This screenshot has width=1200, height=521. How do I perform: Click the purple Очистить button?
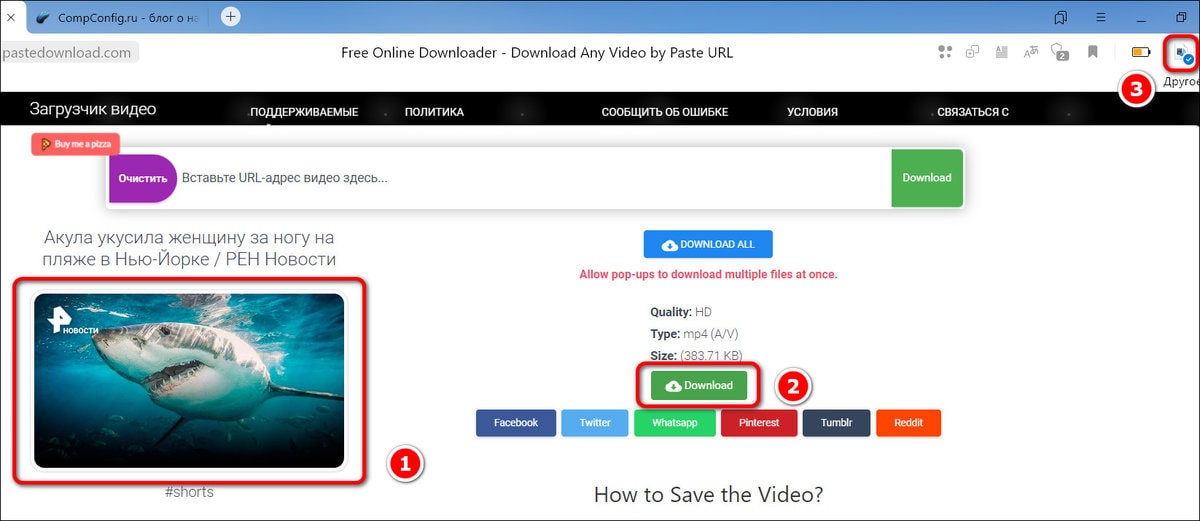point(142,178)
